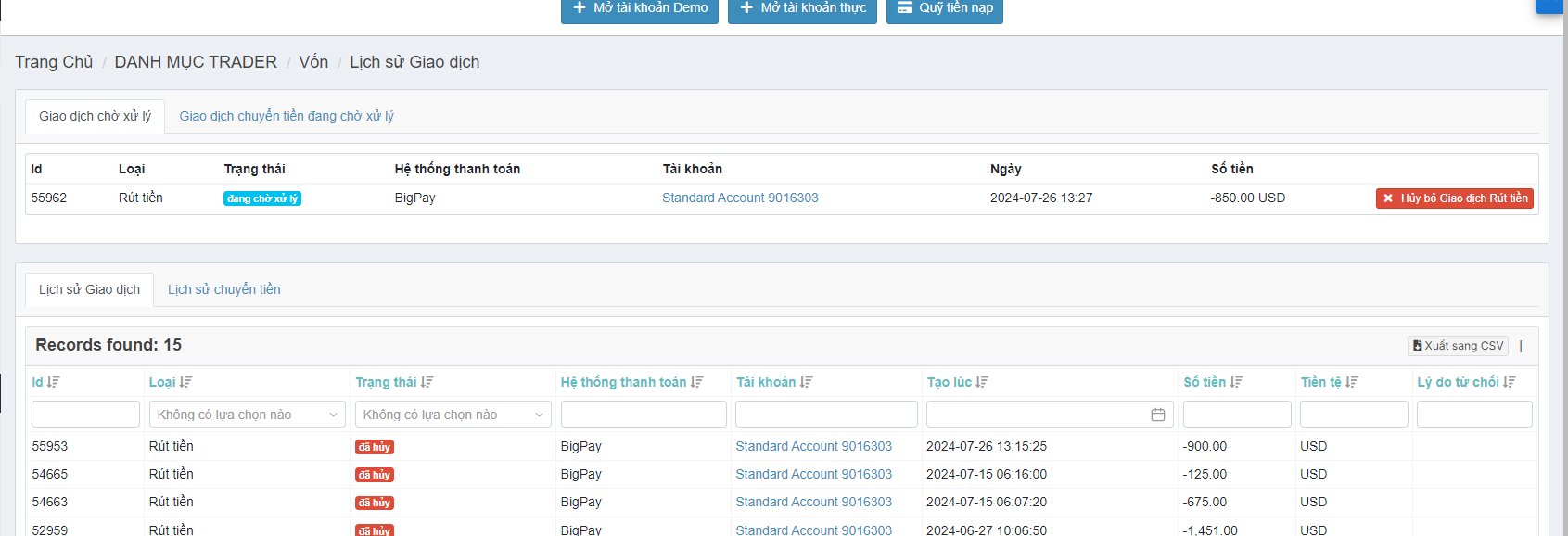Select the Giao dịch chờ xử lý tab
1568x536 pixels.
95,116
